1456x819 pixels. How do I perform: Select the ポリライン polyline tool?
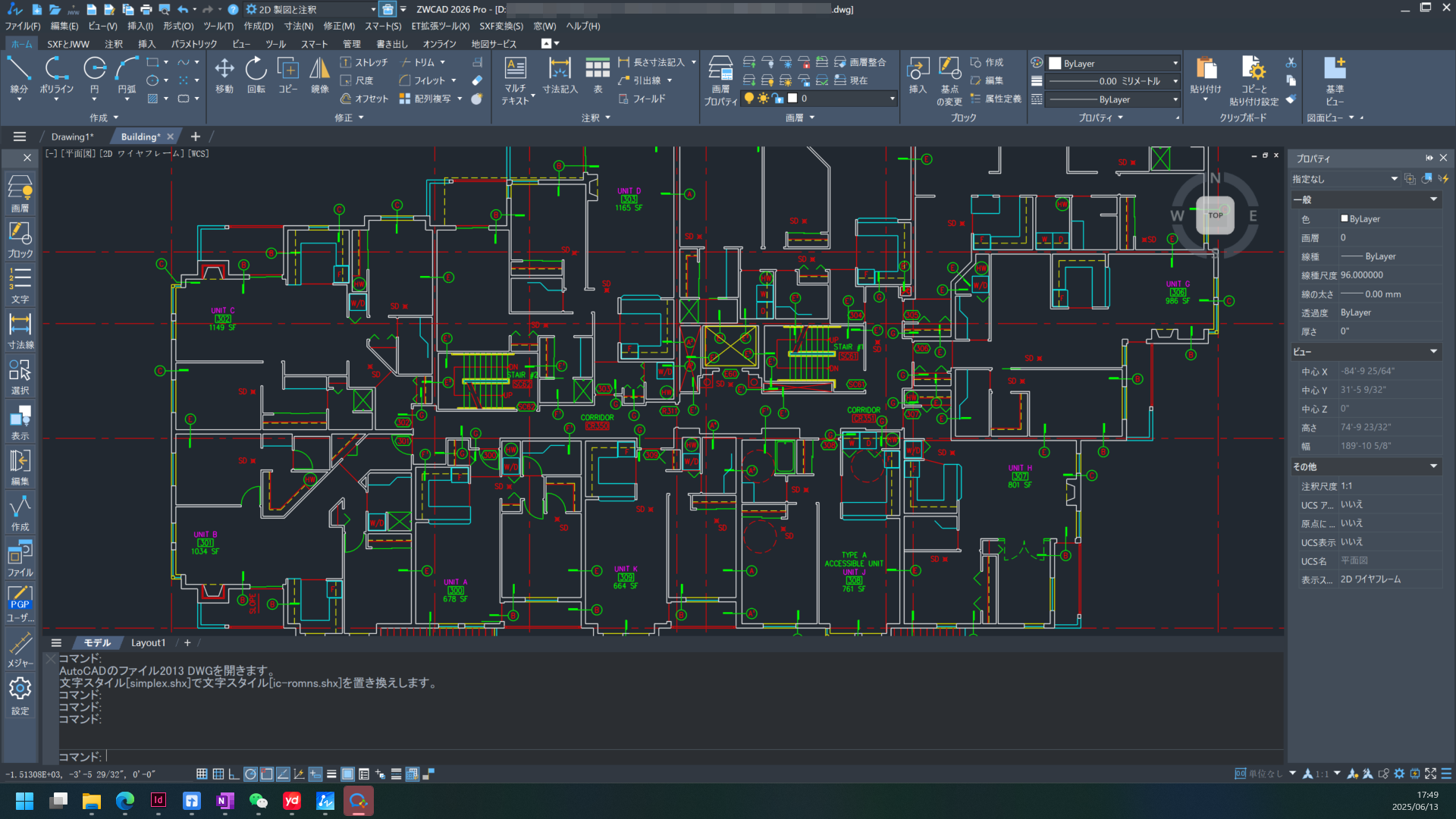[56, 75]
